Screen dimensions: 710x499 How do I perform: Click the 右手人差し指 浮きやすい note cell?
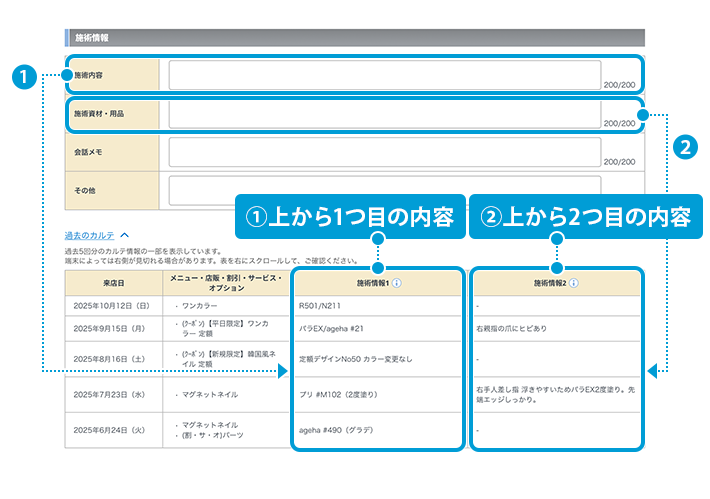(556, 394)
